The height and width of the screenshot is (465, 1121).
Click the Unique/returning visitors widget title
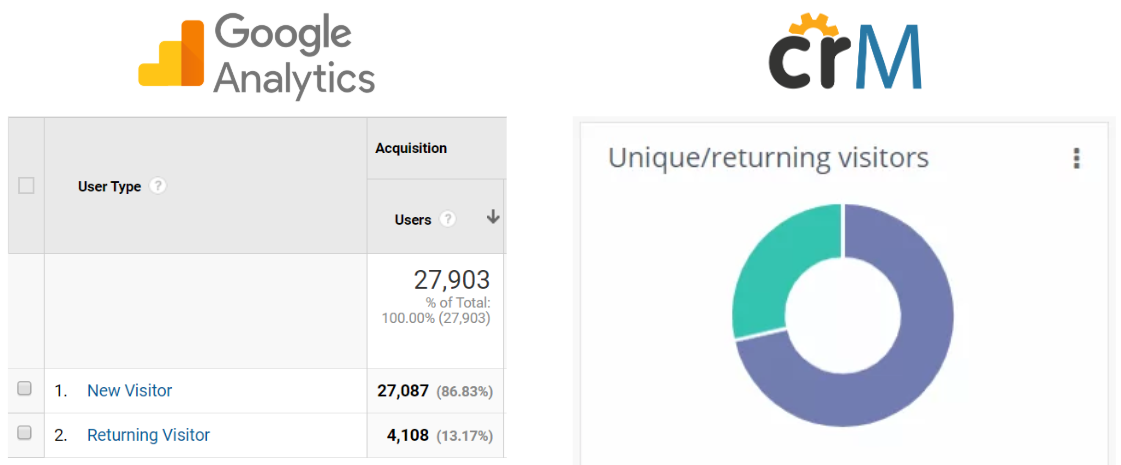click(x=768, y=157)
